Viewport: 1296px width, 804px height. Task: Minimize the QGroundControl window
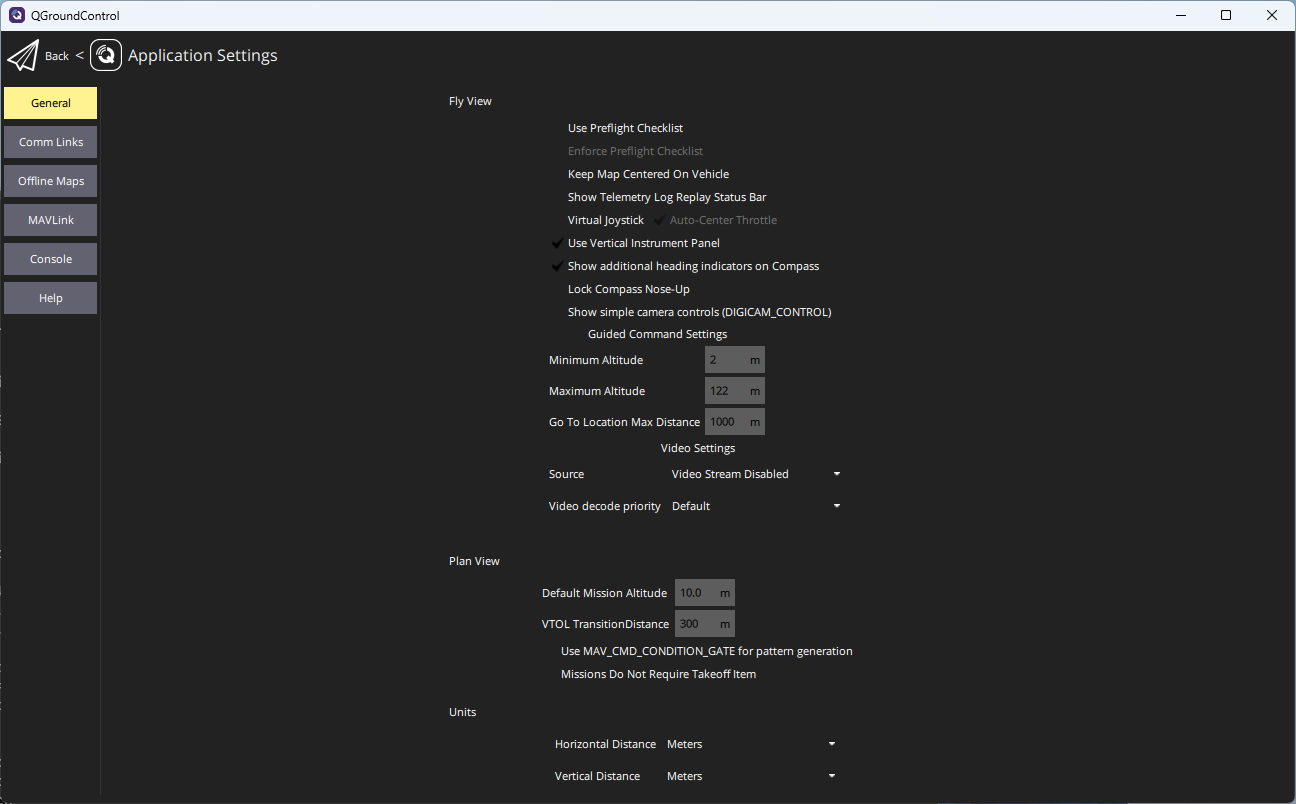tap(1181, 15)
